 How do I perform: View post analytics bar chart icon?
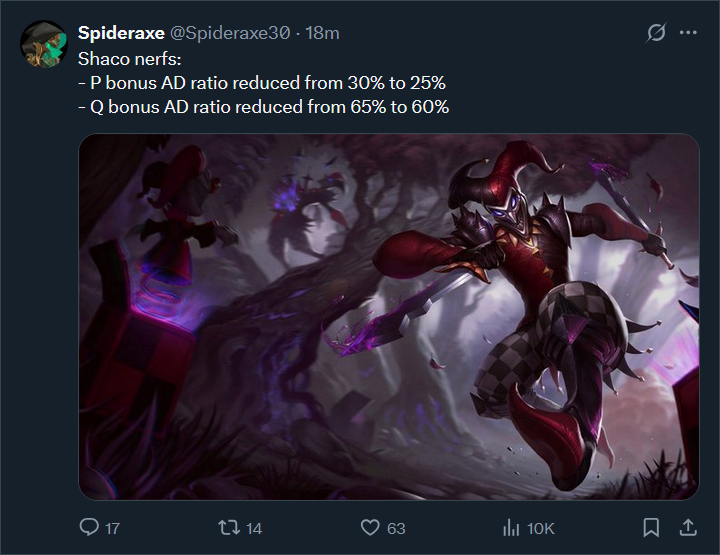click(511, 527)
